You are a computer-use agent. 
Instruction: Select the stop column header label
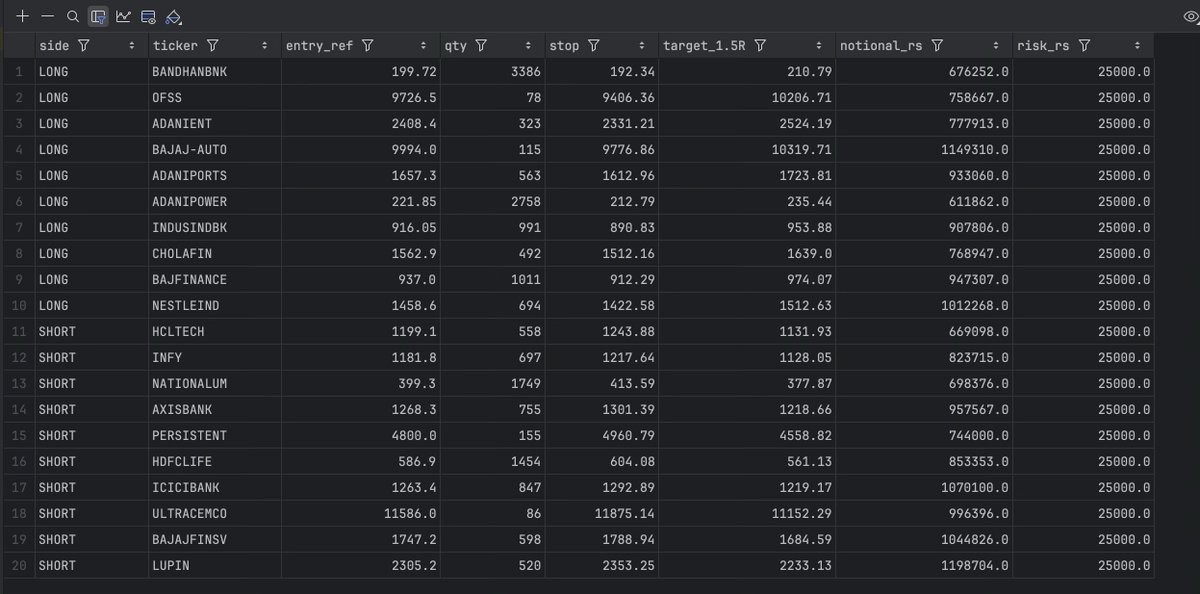[565, 46]
